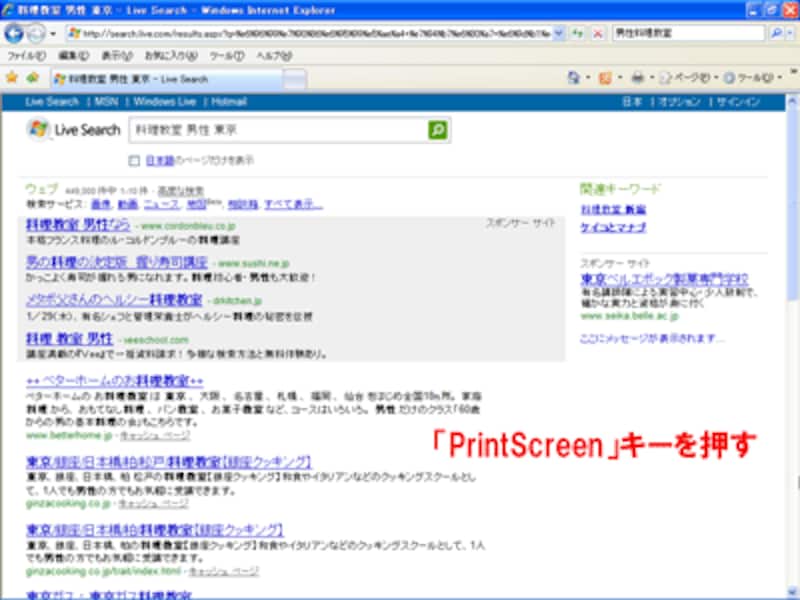Click the ginzacooking.co.jp/trail/index.html address text
Image resolution: width=800 pixels, height=600 pixels.
click(104, 571)
